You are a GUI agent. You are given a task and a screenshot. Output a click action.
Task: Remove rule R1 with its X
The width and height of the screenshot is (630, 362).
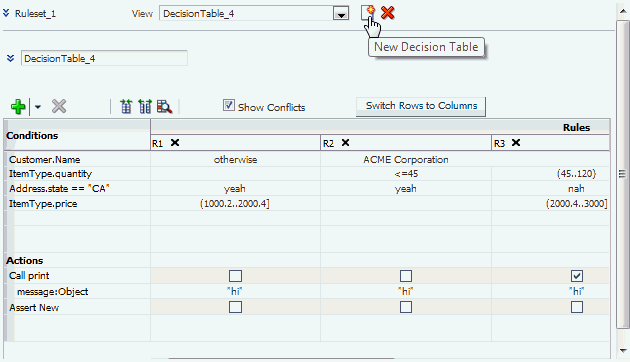[175, 143]
